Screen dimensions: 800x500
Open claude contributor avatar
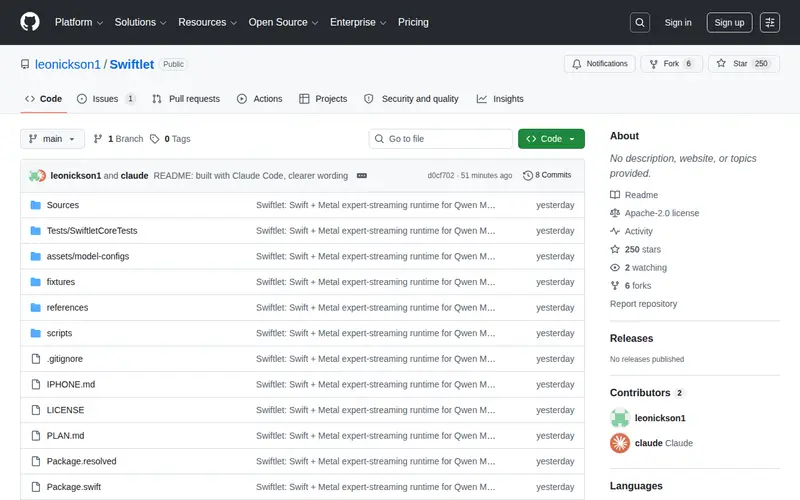point(620,443)
